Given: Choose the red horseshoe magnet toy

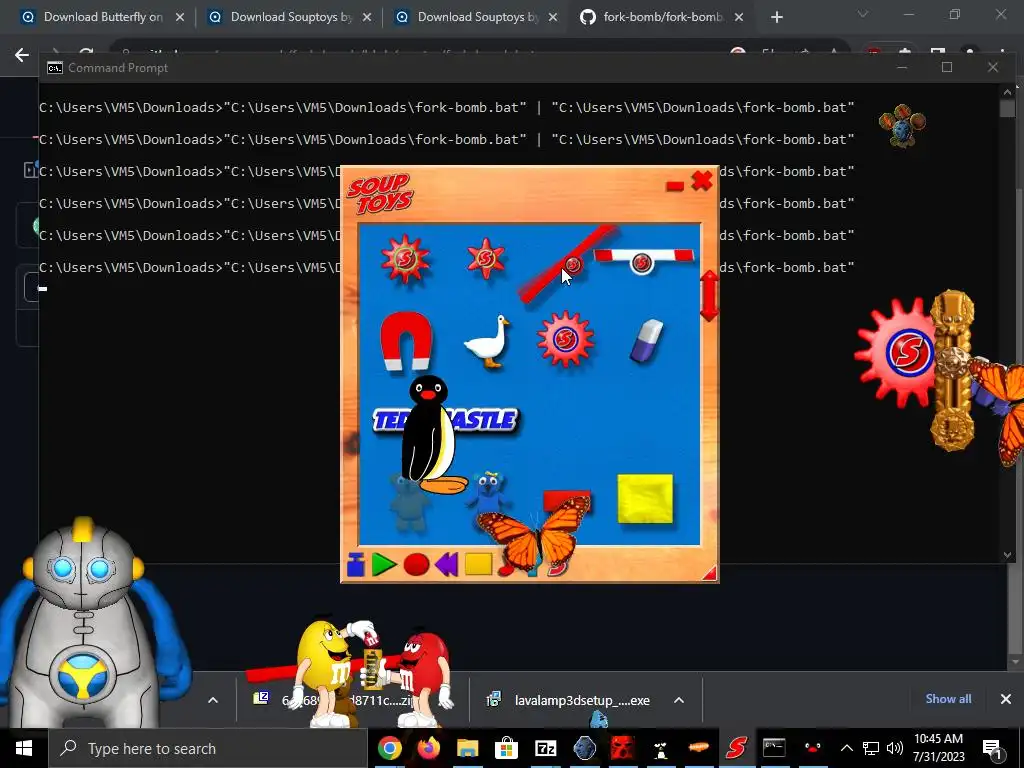Looking at the screenshot, I should point(406,340).
